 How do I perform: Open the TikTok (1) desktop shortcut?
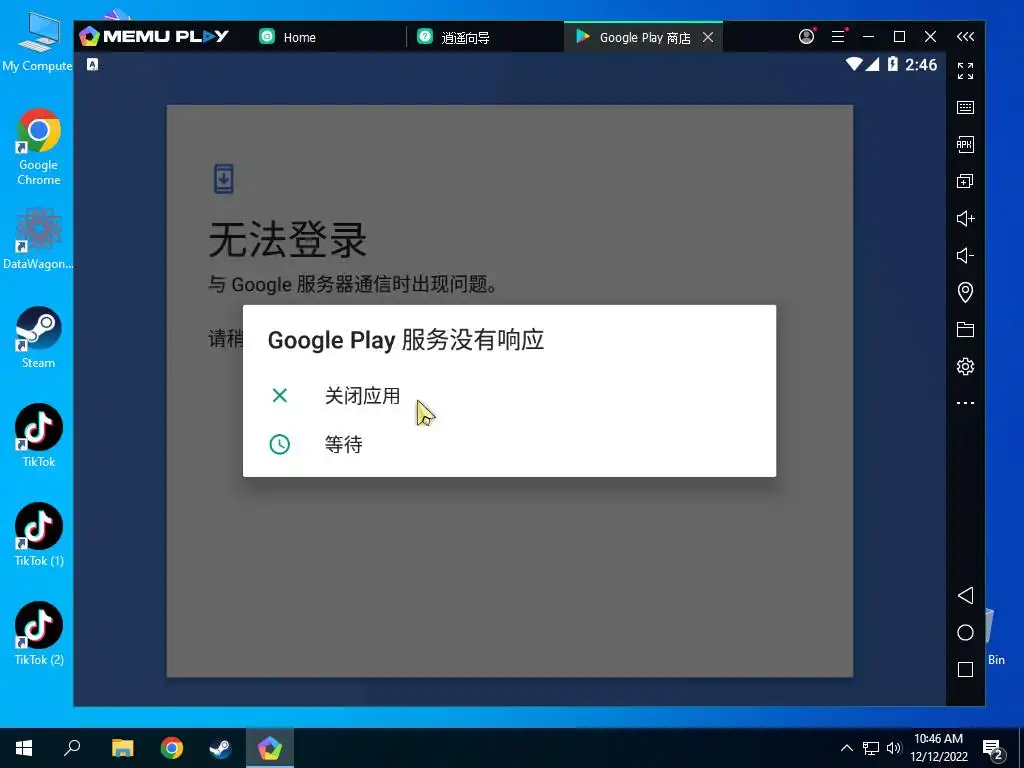(39, 536)
